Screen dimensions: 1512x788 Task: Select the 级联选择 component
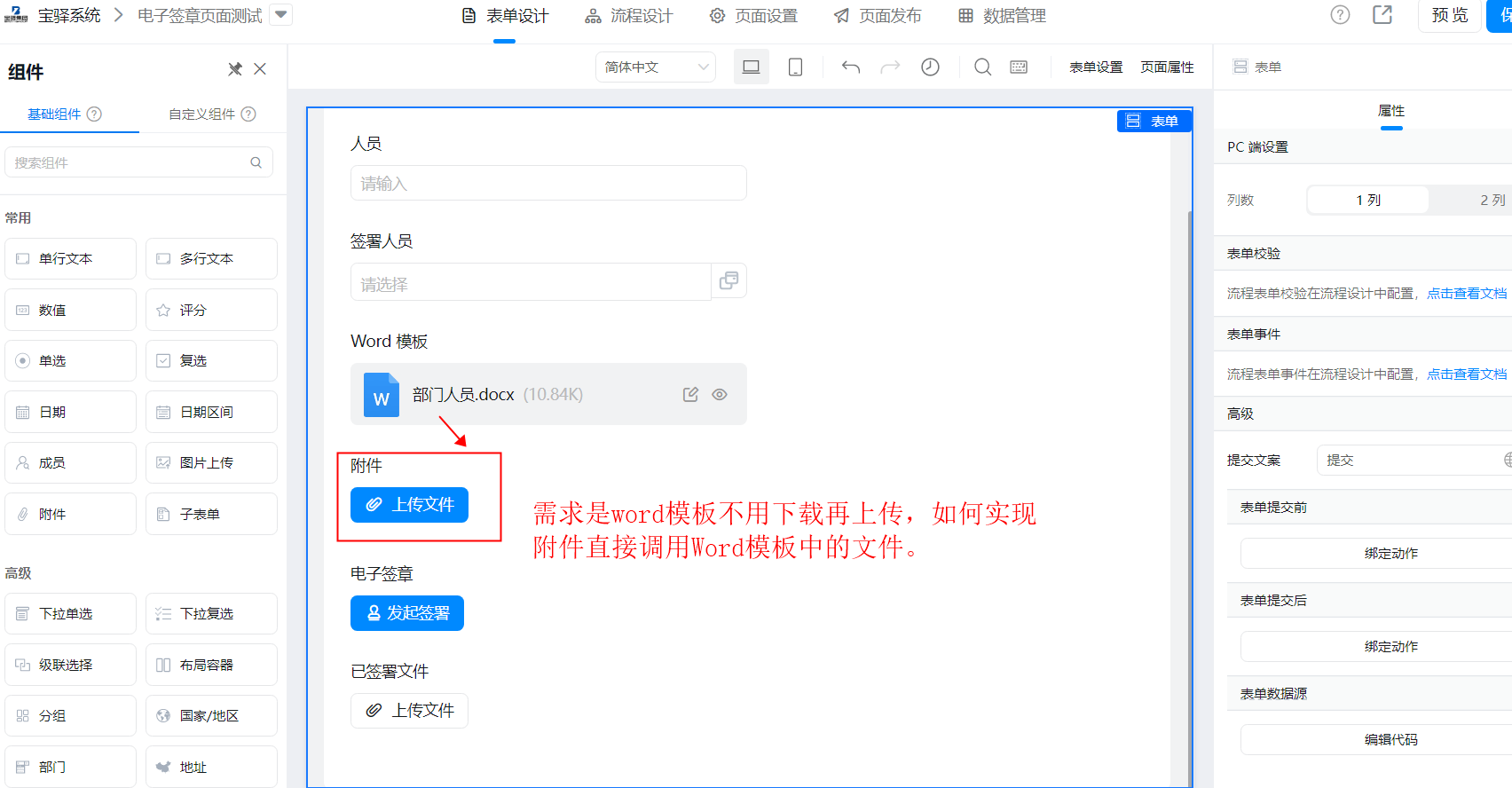71,665
